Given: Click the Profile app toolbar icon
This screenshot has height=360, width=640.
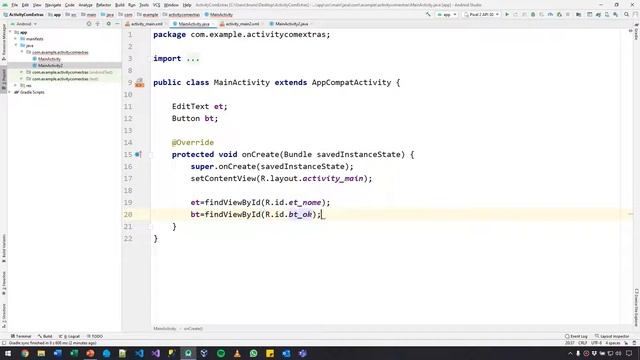Looking at the screenshot, I should tap(550, 14).
